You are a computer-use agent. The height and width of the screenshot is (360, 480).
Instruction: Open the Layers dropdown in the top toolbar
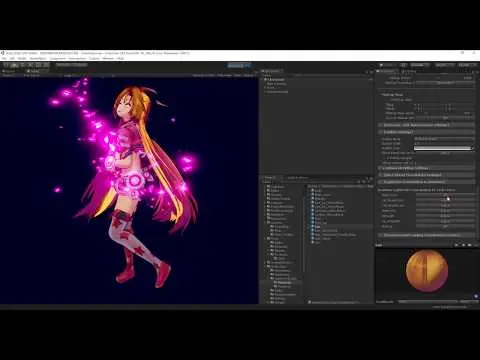(443, 65)
